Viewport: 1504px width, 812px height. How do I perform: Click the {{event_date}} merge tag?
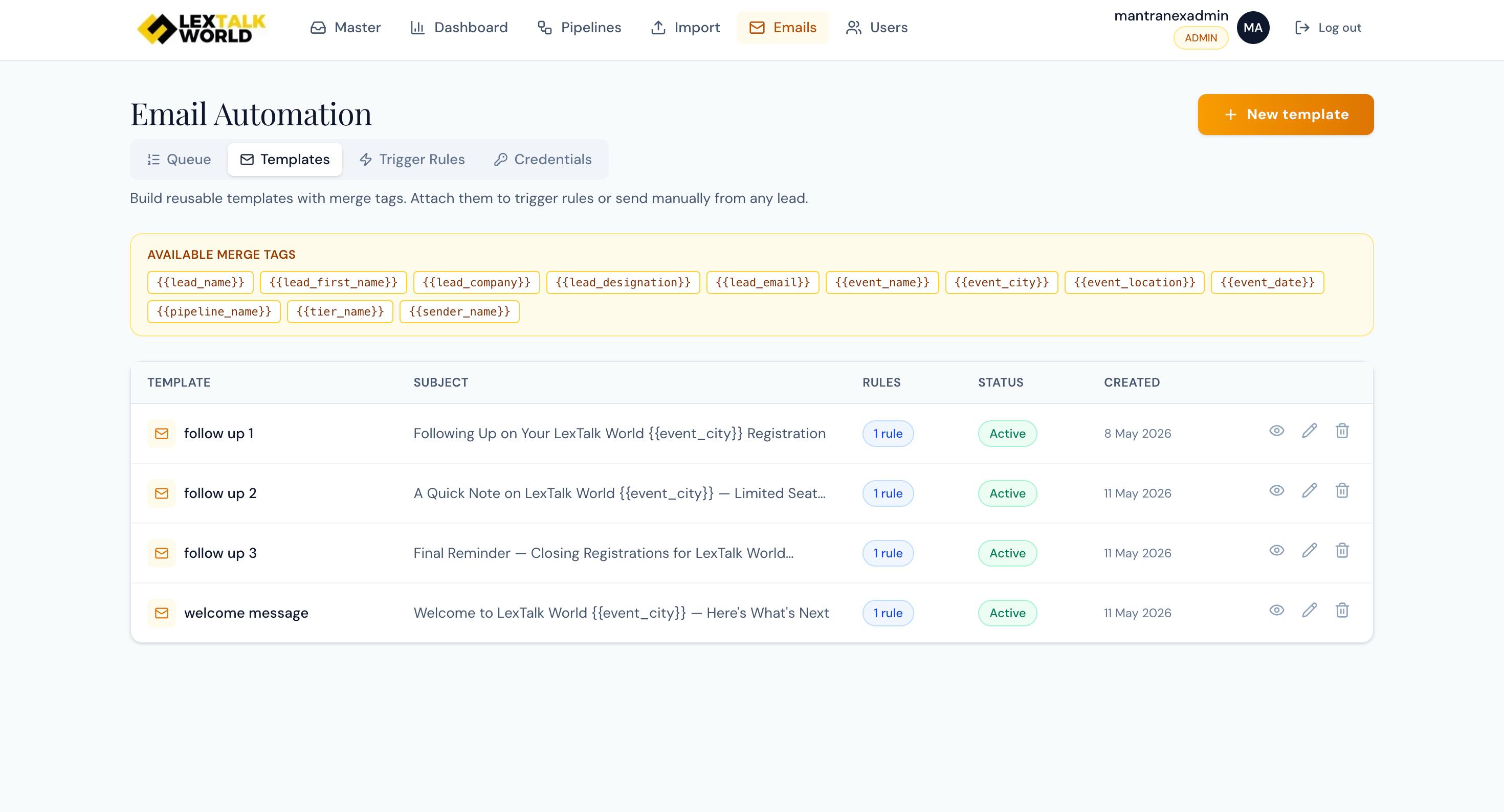pyautogui.click(x=1268, y=283)
